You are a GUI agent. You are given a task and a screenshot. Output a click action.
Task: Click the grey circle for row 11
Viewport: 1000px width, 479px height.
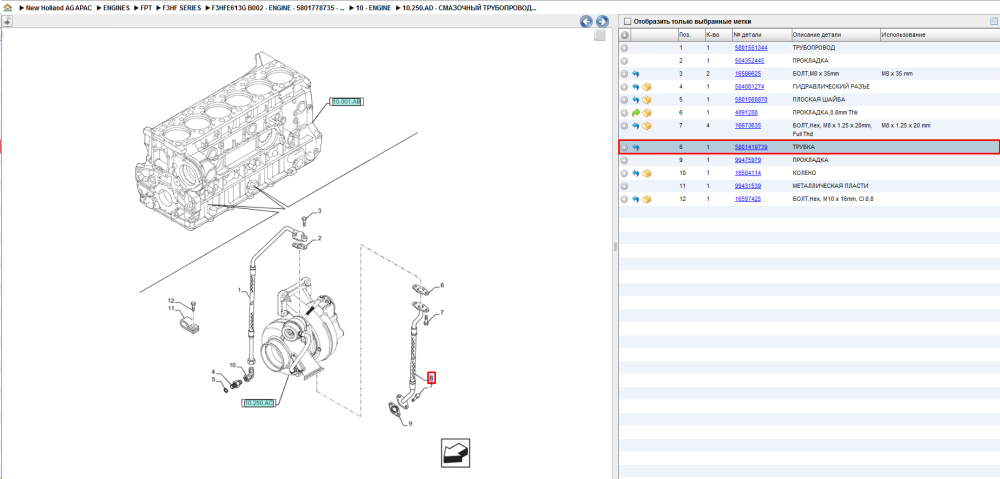pos(624,186)
